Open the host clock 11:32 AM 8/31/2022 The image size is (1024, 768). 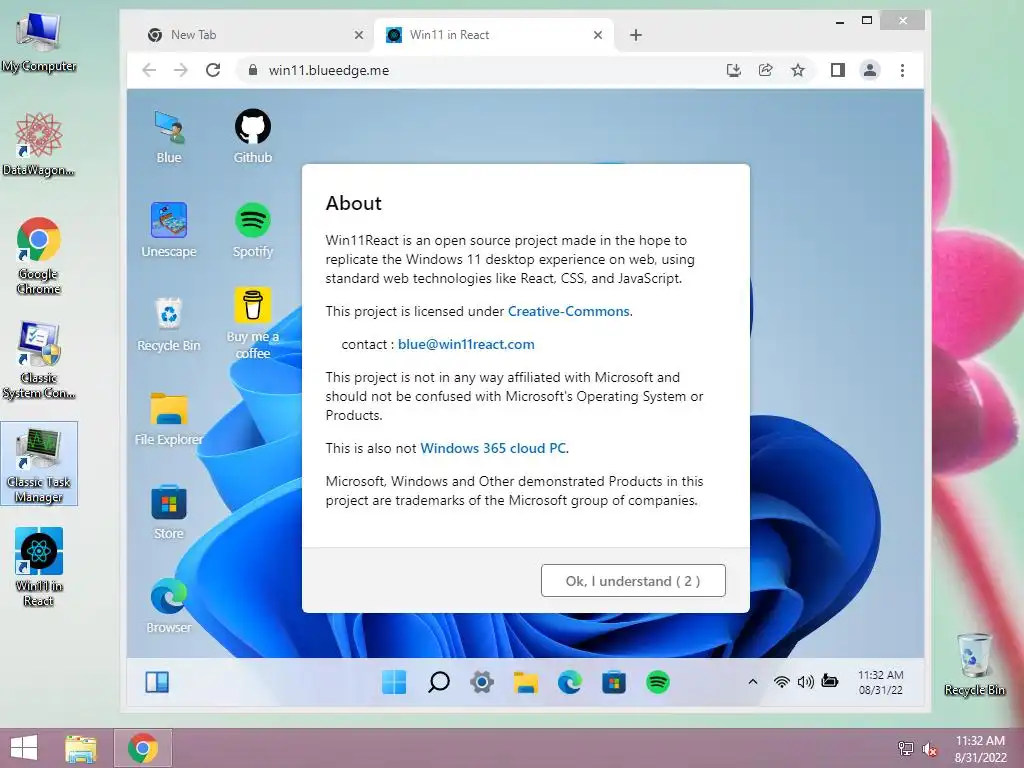tap(980, 748)
